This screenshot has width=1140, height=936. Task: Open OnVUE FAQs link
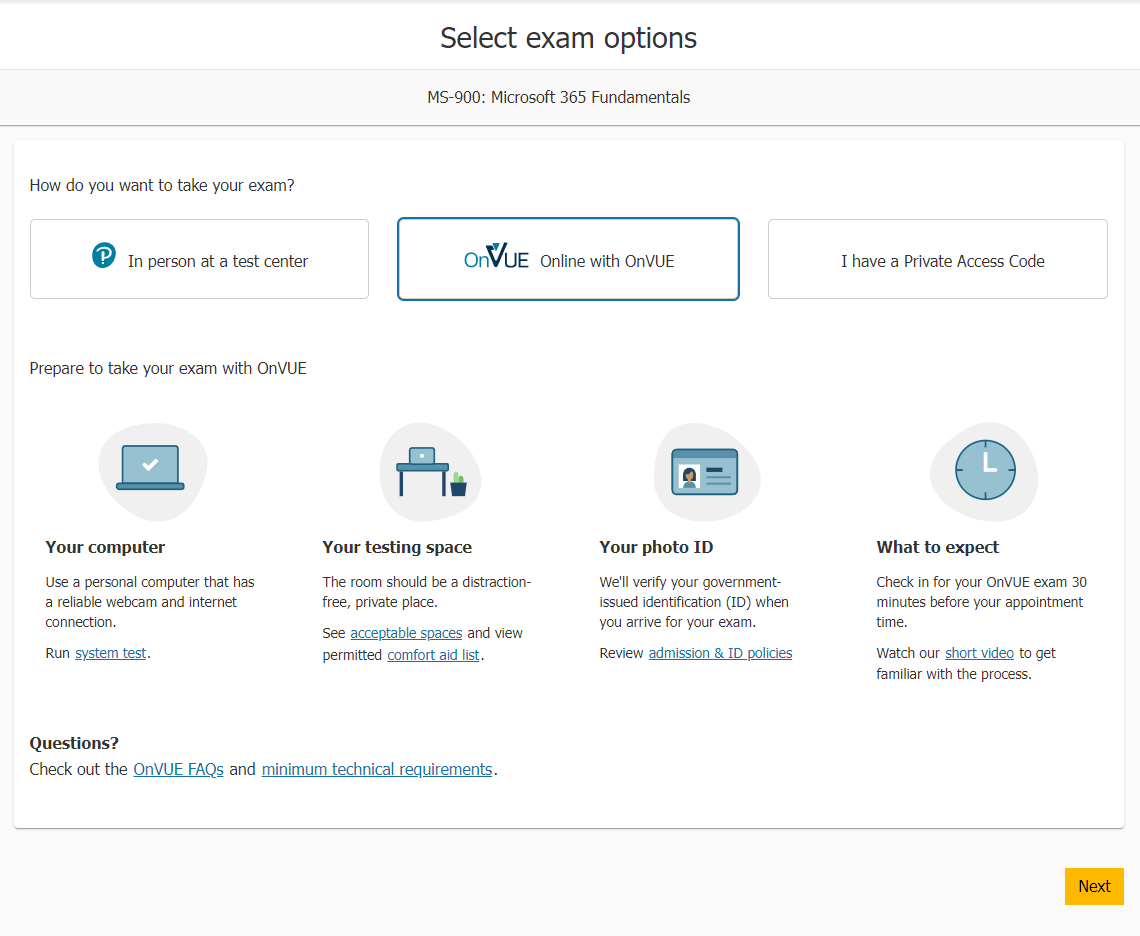pyautogui.click(x=178, y=769)
